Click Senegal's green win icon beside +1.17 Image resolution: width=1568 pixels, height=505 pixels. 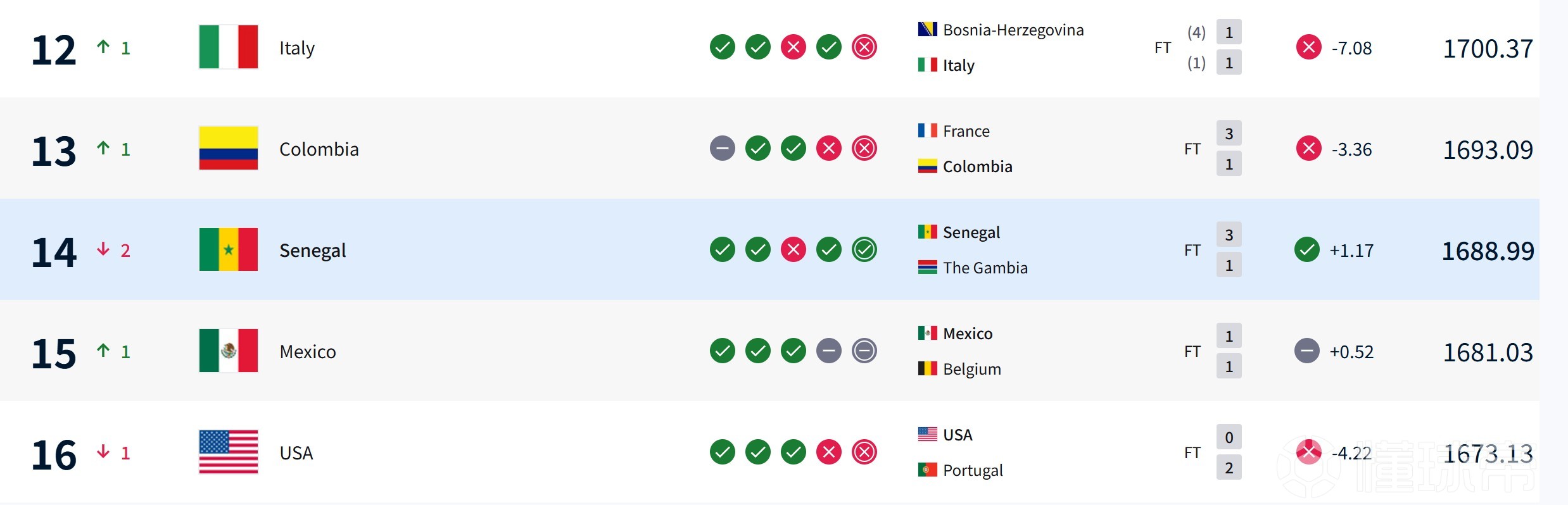point(1307,249)
